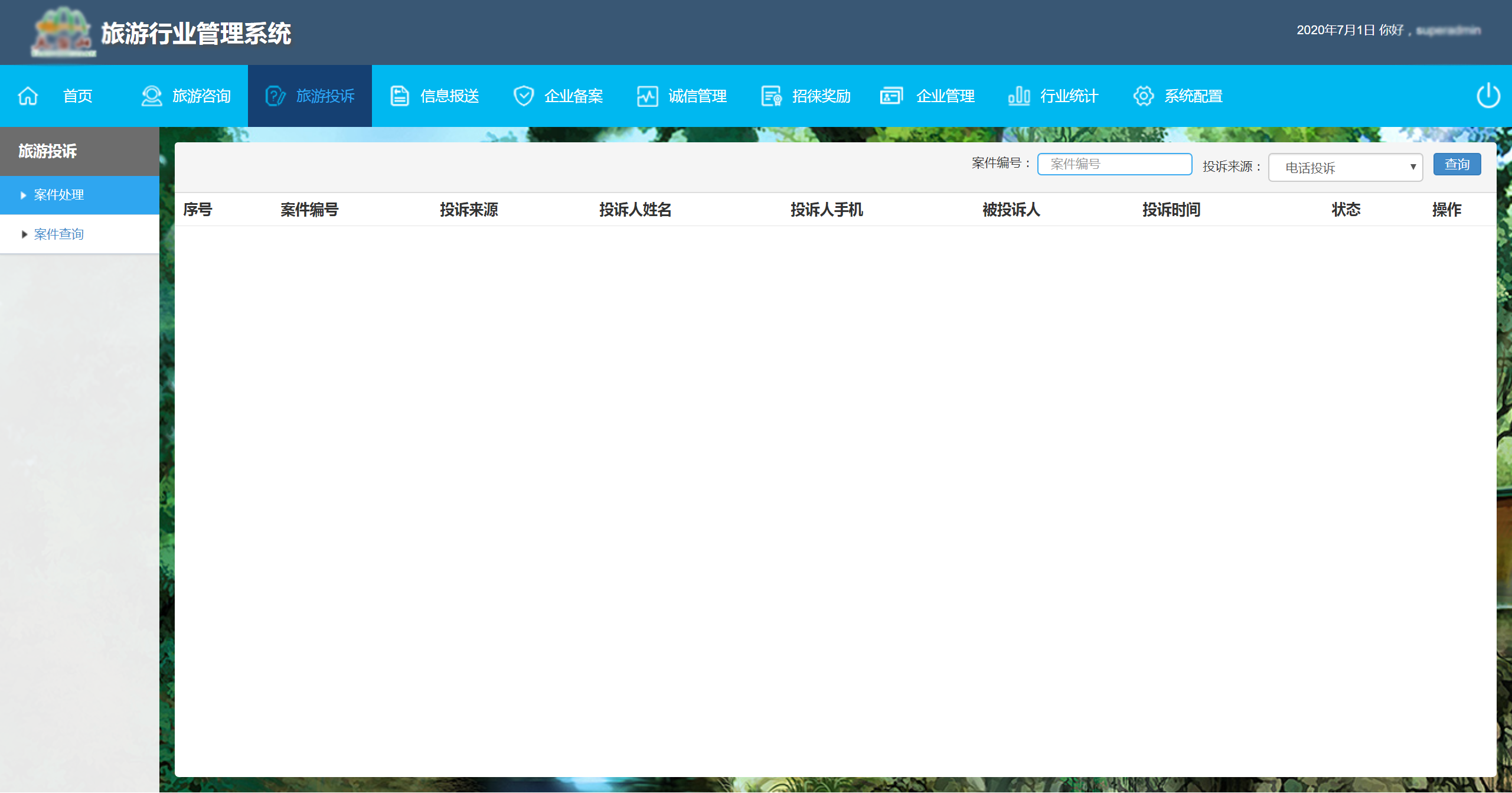Click the 诚信管理 chart pulse icon
This screenshot has height=793, width=1512.
(x=647, y=96)
